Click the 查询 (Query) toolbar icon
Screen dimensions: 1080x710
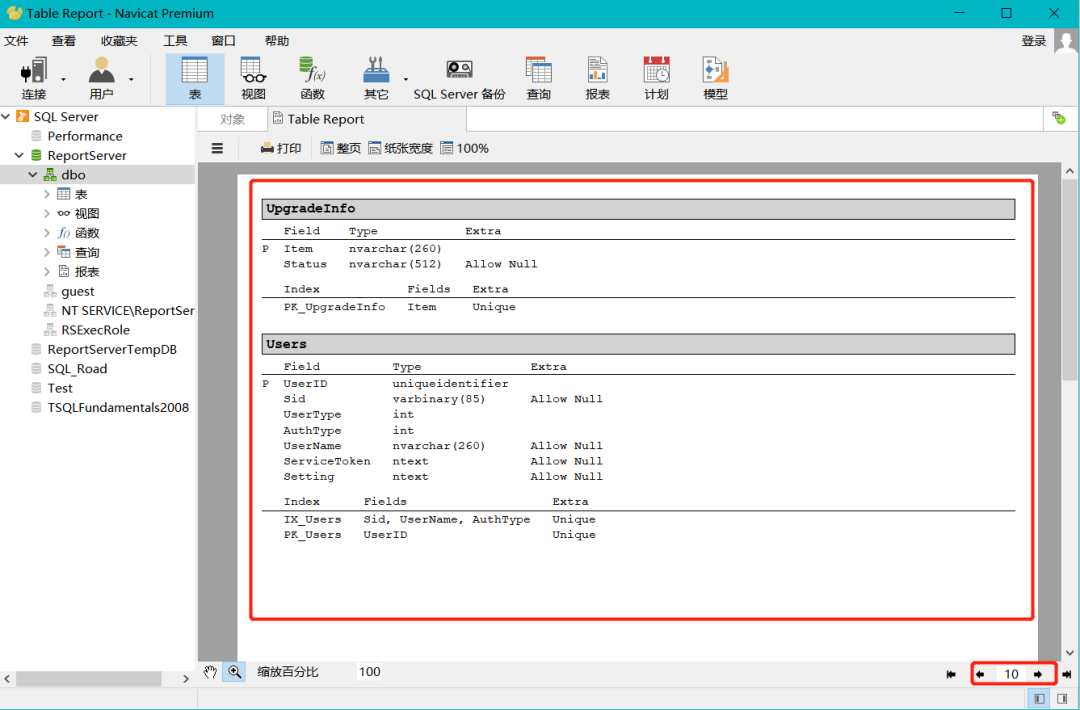click(x=538, y=77)
